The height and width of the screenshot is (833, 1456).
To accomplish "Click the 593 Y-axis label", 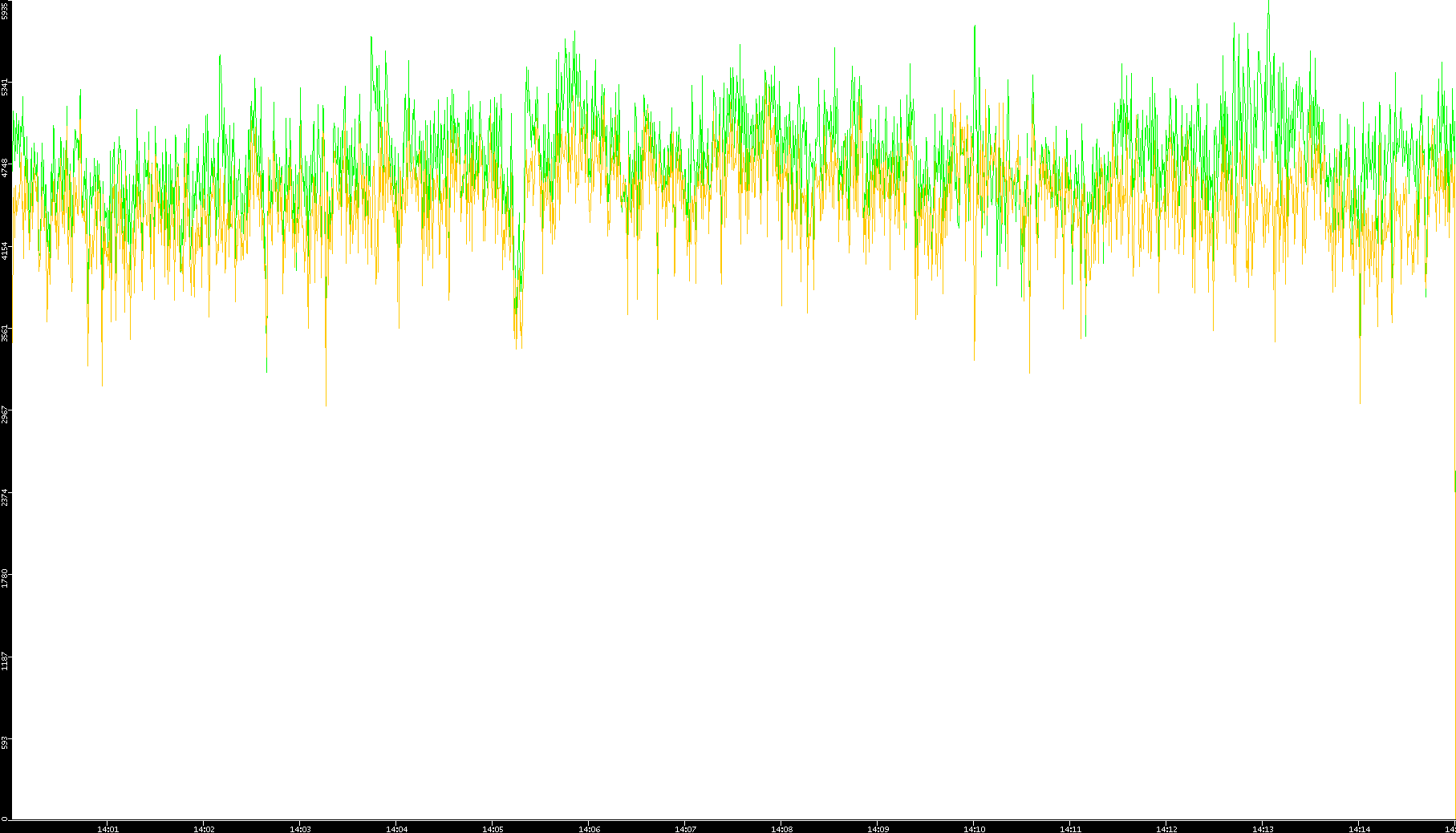I will (5, 743).
